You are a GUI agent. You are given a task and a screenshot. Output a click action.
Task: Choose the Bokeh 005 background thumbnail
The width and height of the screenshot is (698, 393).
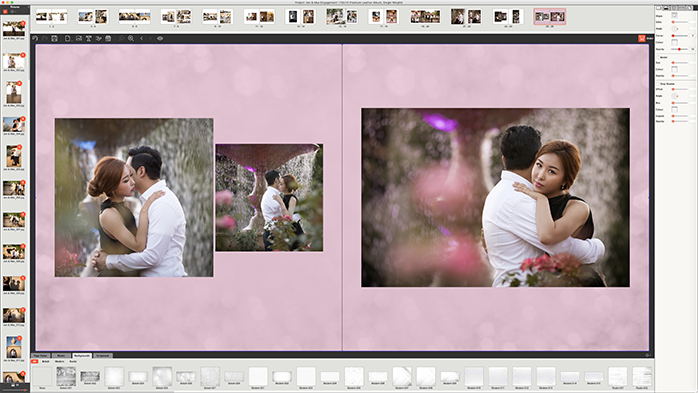[162, 377]
